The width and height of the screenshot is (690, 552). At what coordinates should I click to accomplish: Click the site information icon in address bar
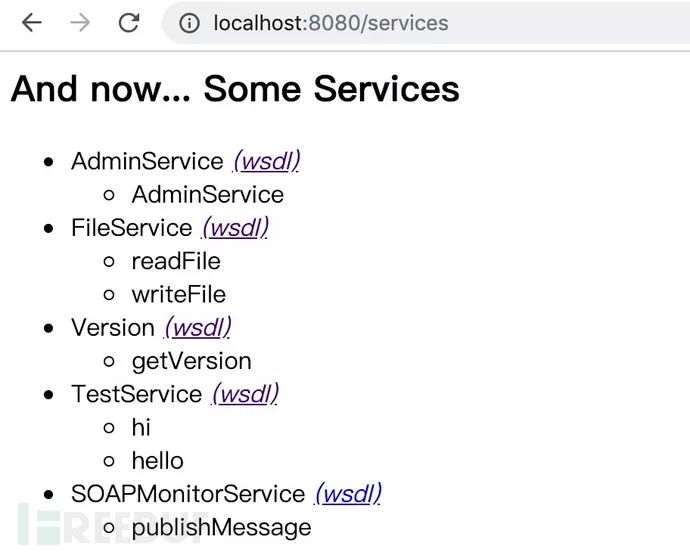pos(191,23)
